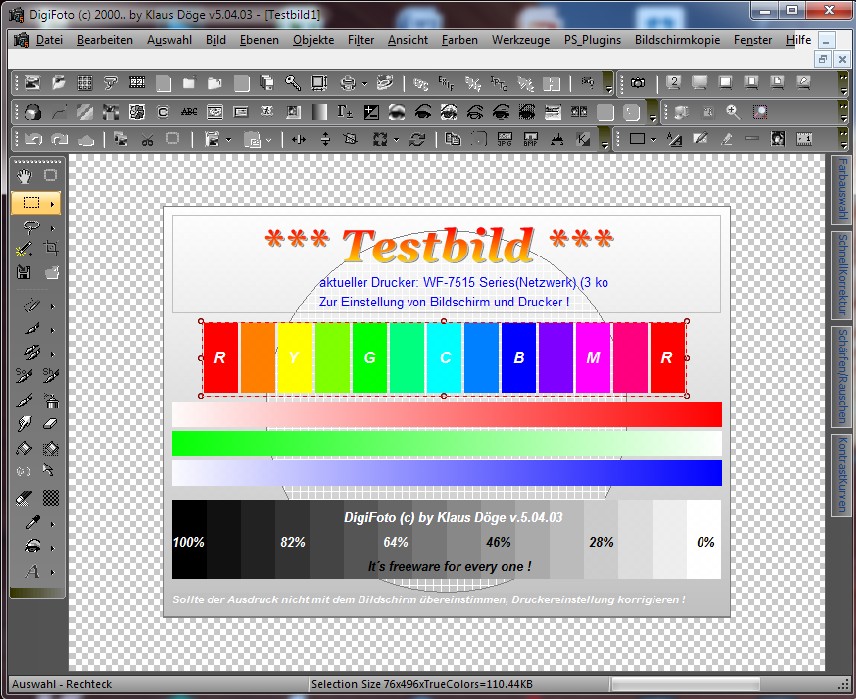Click the key icon in toolbar
This screenshot has height=699, width=856.
pos(293,83)
